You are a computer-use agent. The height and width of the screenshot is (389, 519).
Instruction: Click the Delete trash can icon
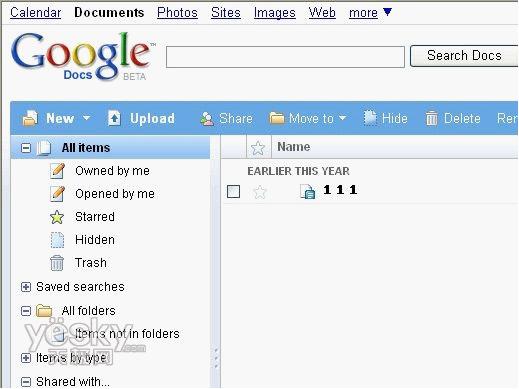[431, 118]
